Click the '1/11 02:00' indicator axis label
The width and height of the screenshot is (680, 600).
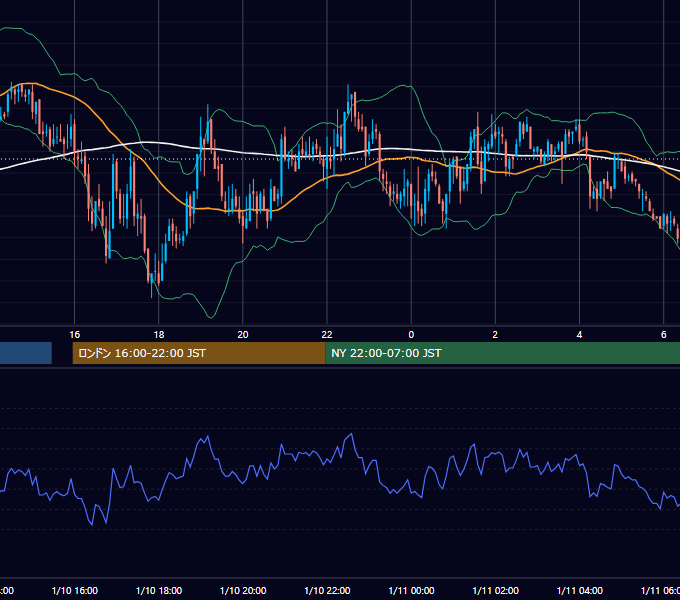coord(495,590)
